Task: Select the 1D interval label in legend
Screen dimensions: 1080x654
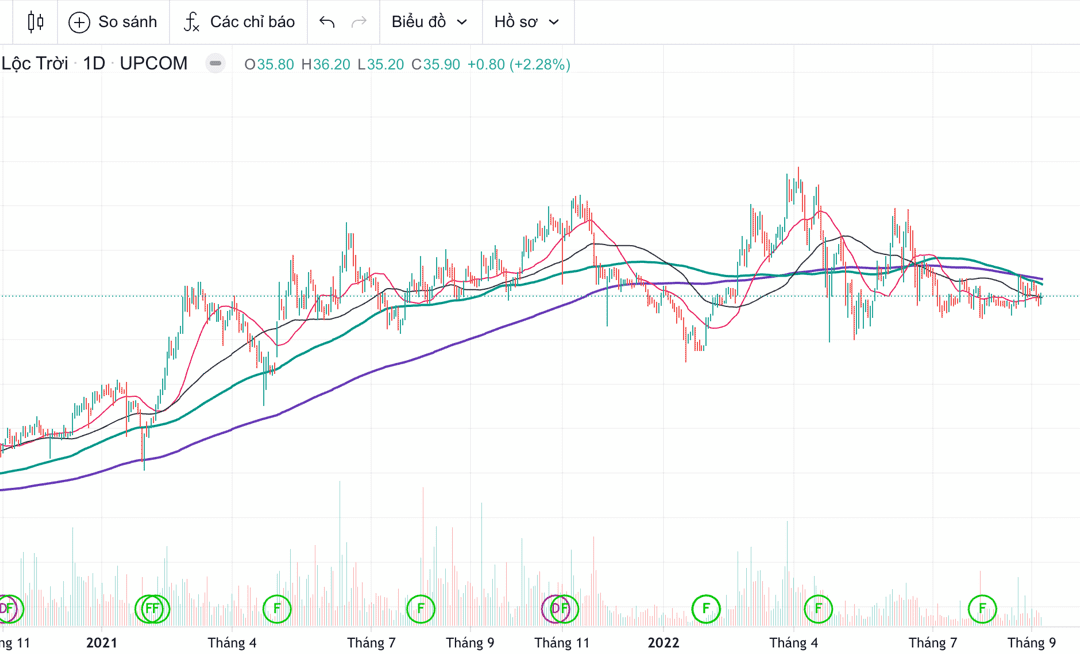Action: [94, 64]
